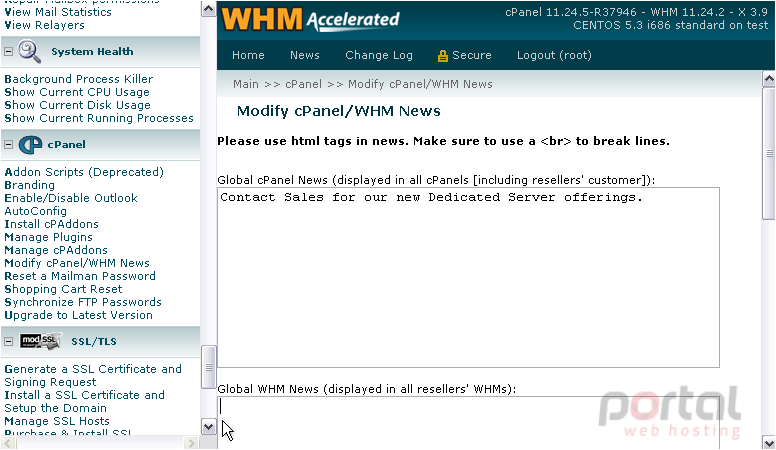
Task: Open Manage cPAddons
Action: 56,250
